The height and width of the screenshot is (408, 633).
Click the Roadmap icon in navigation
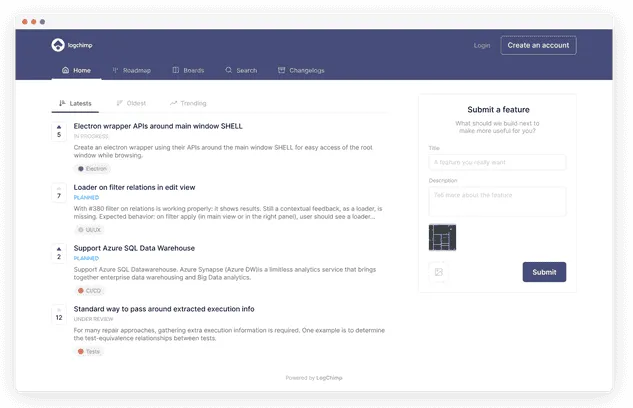pos(115,70)
